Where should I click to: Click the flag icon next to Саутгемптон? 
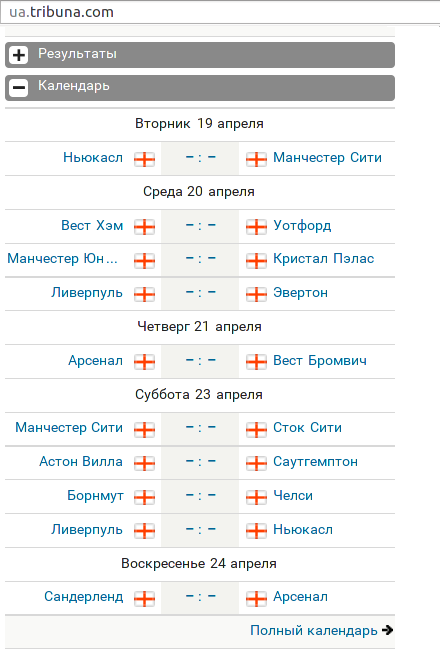tap(257, 463)
